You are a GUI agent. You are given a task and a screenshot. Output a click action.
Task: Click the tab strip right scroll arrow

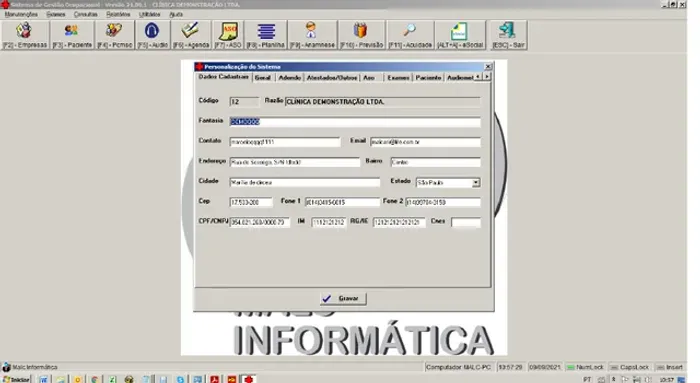tap(487, 77)
